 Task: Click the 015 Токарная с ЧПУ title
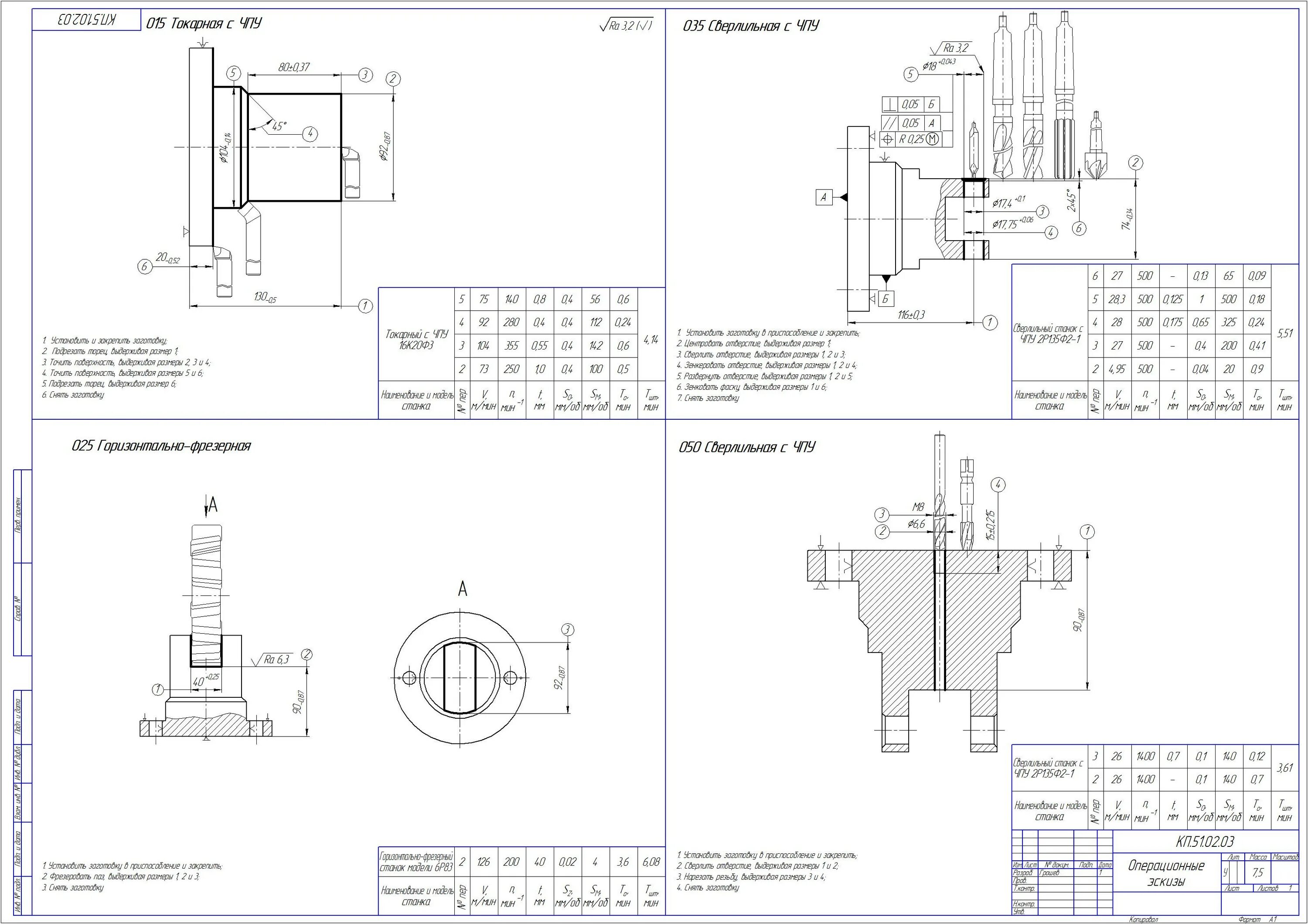point(204,24)
